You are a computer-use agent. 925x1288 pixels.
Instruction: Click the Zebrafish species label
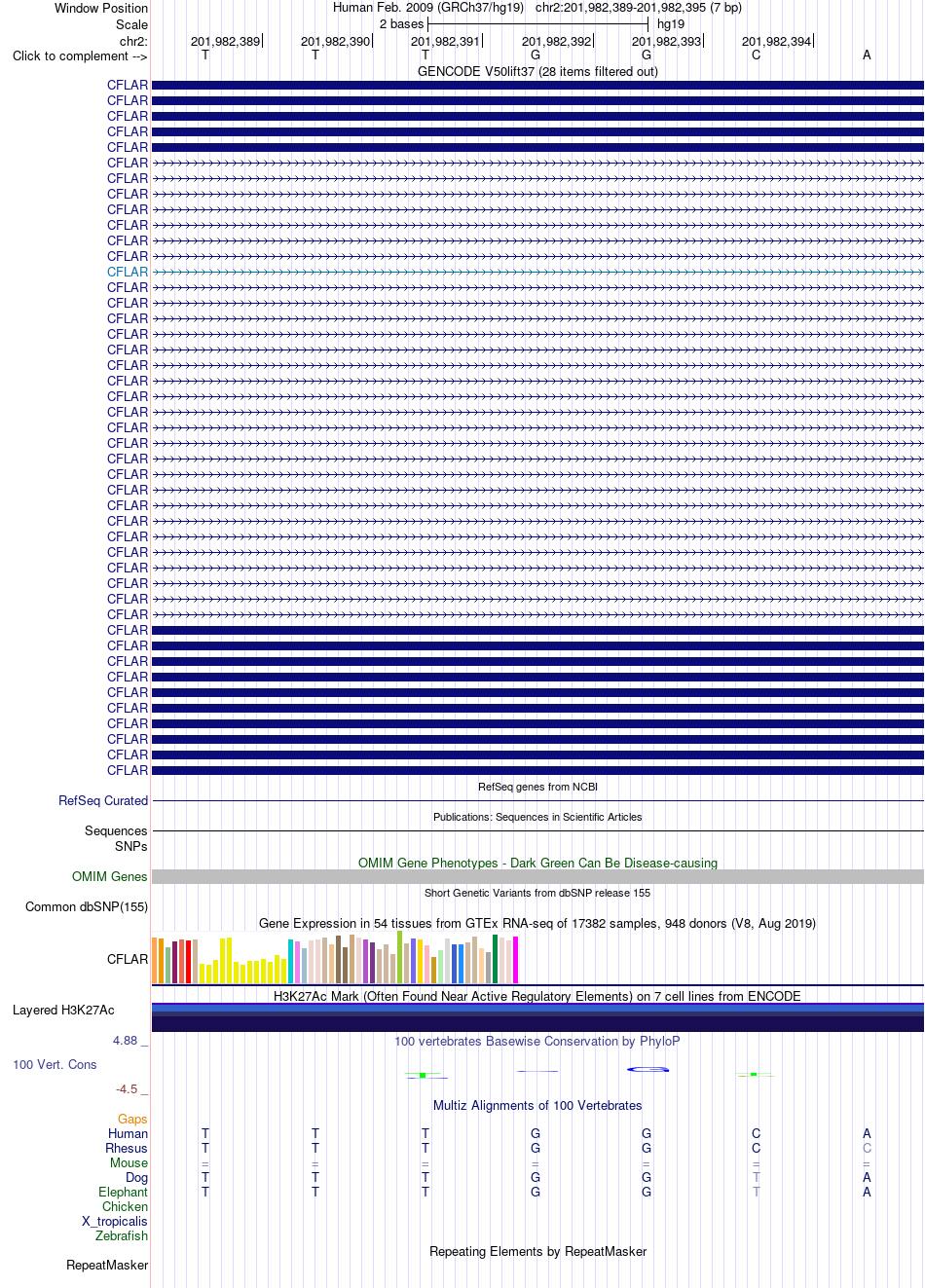tap(122, 1235)
